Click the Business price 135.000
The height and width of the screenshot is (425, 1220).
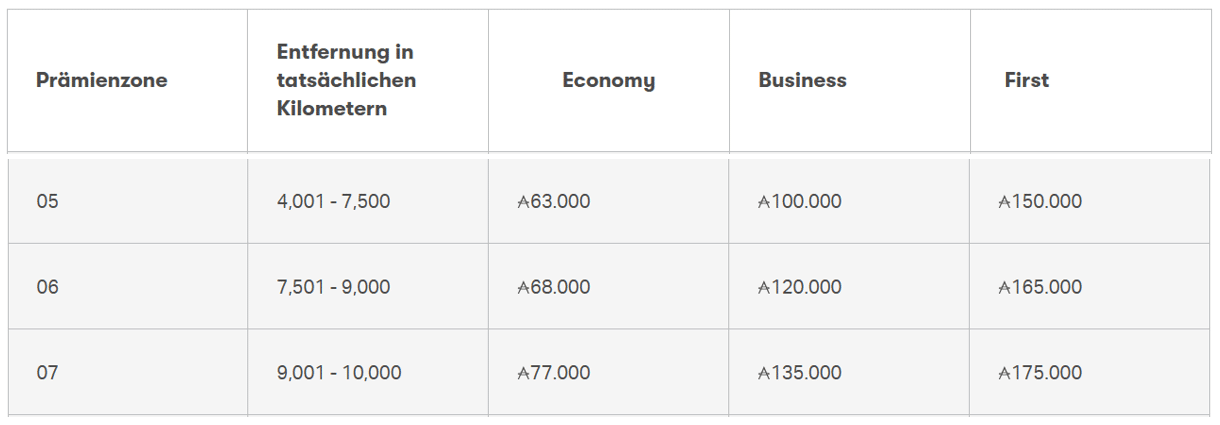[800, 373]
